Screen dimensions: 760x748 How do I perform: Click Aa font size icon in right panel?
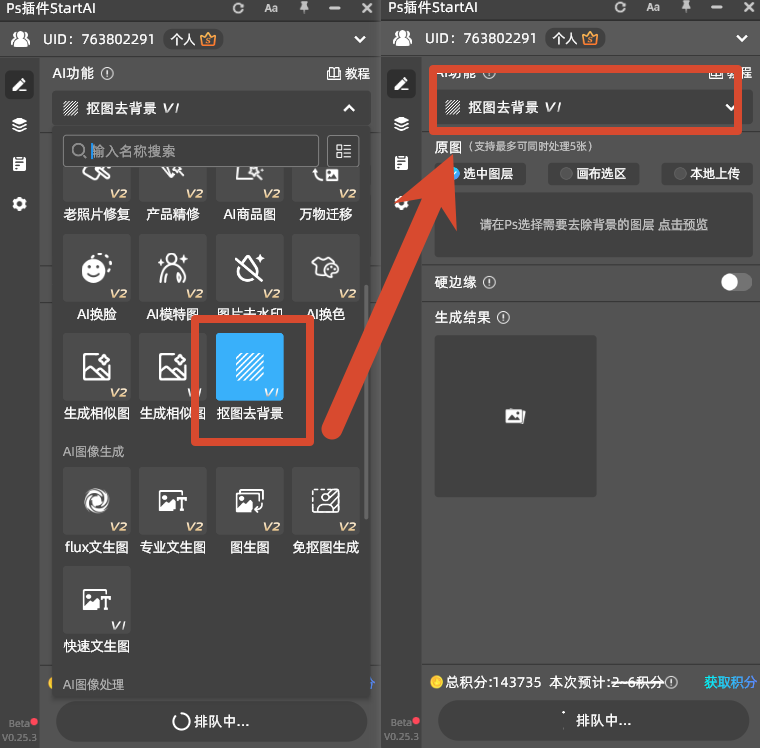(653, 7)
